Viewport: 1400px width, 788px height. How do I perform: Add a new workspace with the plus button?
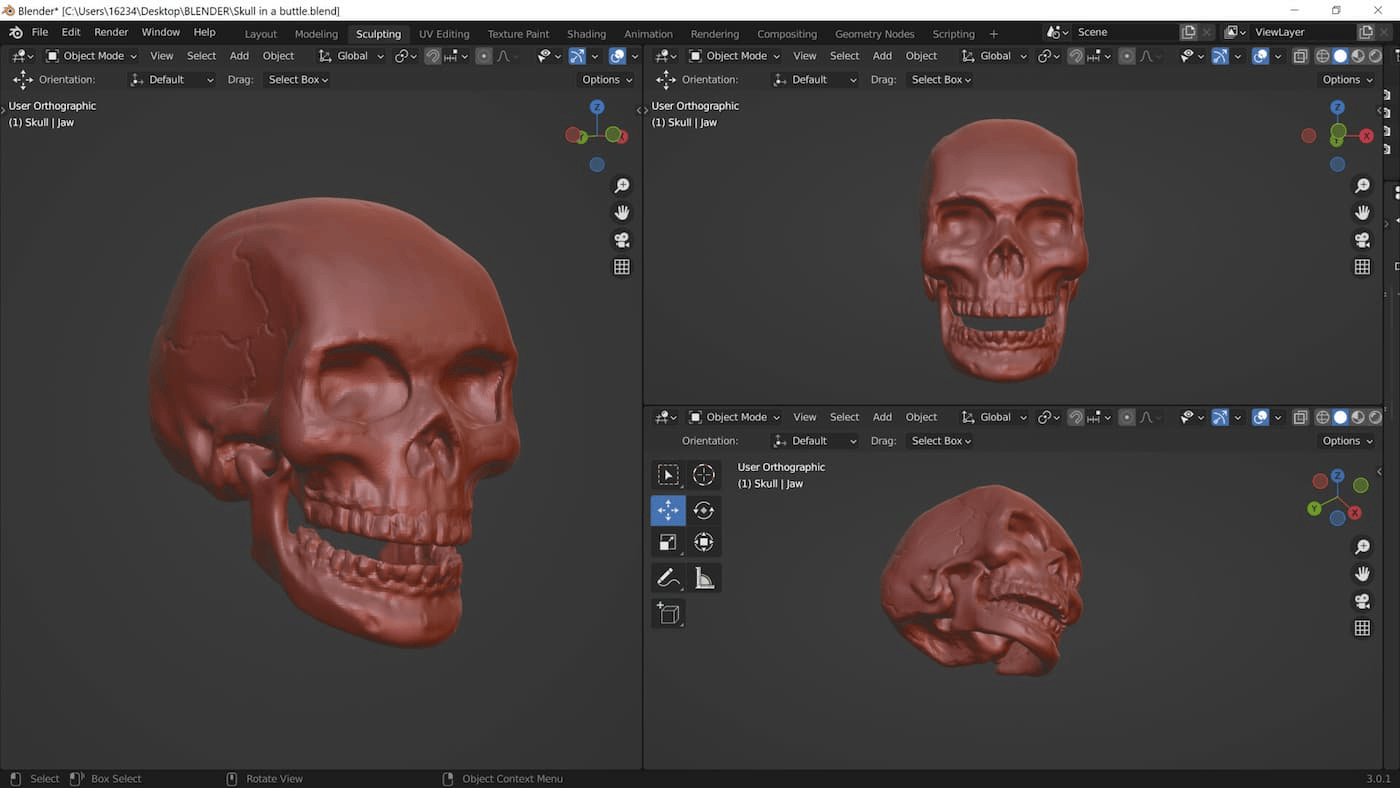[x=993, y=33]
